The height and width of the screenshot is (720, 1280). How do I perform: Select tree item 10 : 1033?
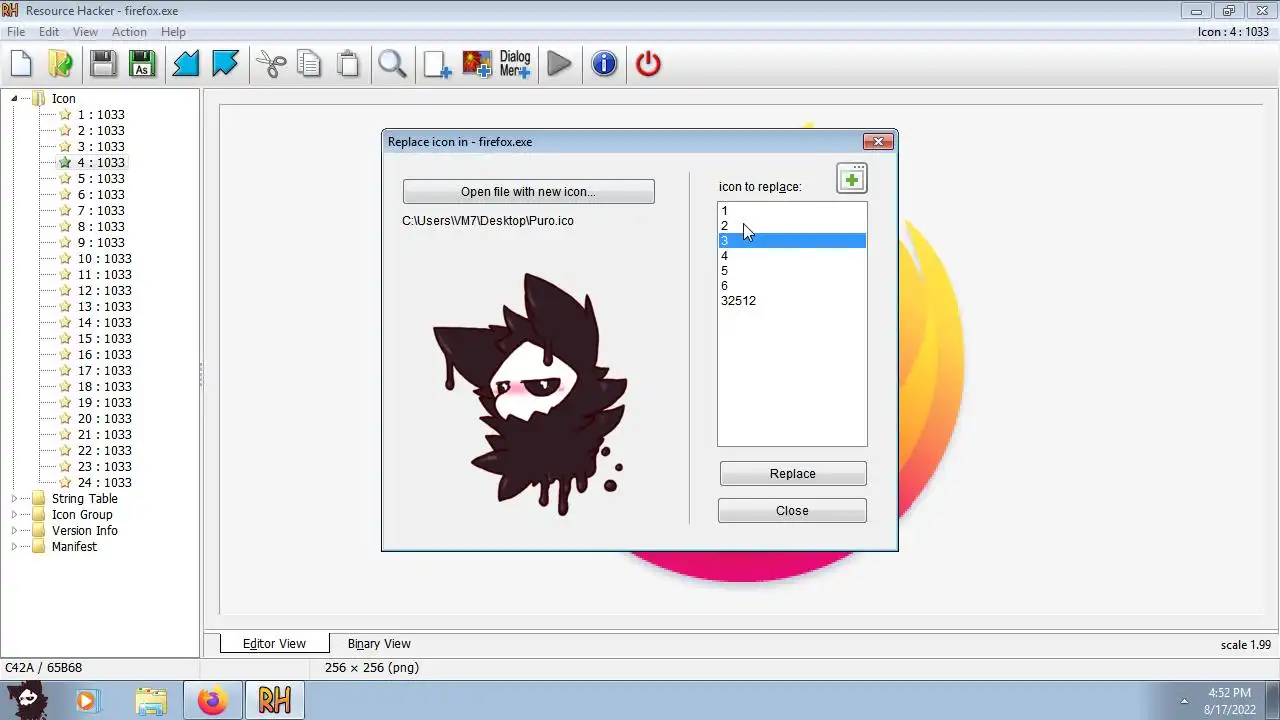pyautogui.click(x=104, y=258)
